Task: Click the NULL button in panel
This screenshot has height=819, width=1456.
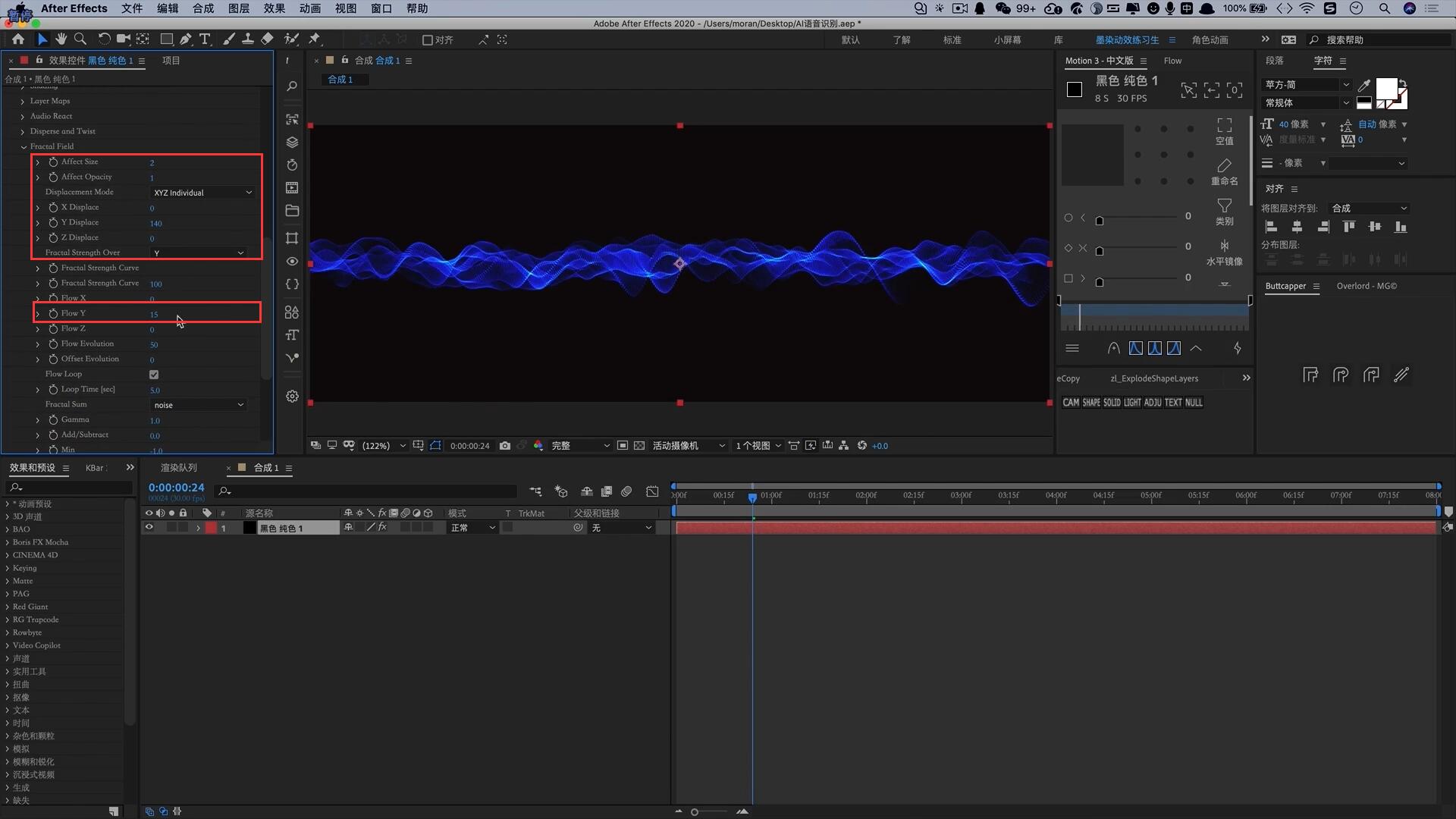Action: coord(1194,403)
